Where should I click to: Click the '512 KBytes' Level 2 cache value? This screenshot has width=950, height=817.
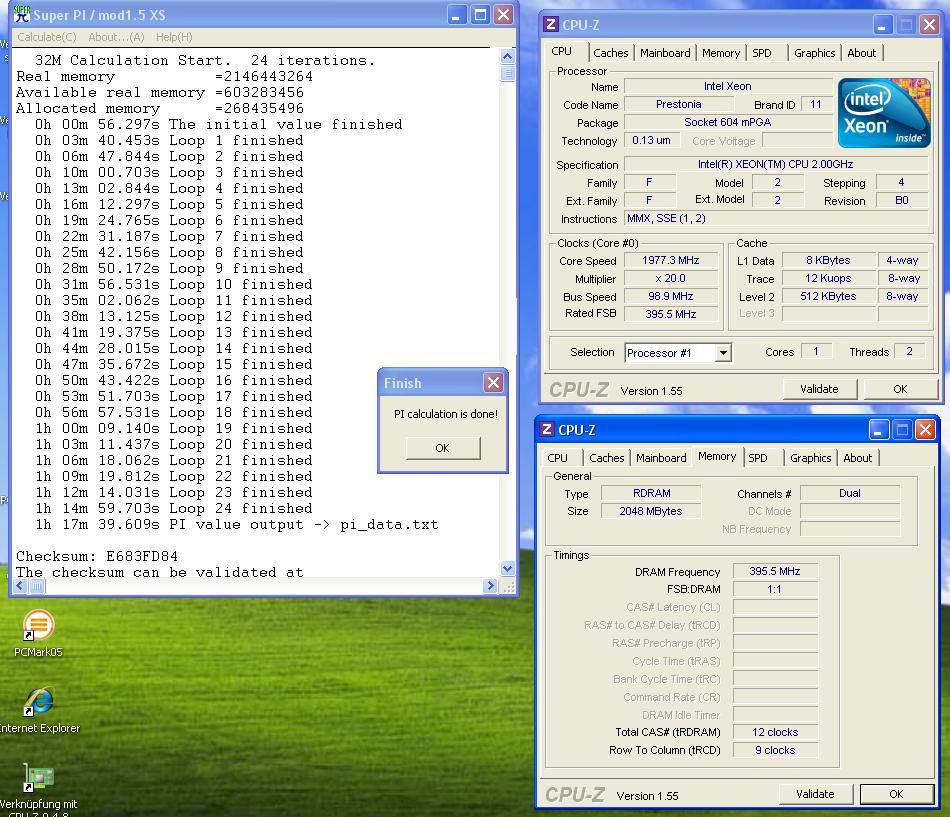(x=828, y=296)
